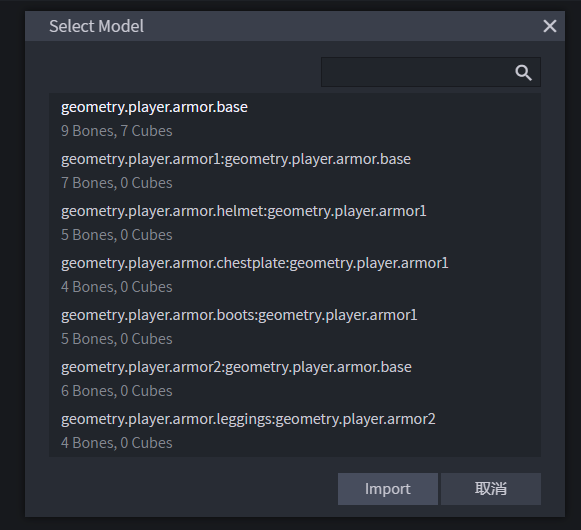581x530 pixels.
Task: Pick the armor.chestplate geometry model
Action: pyautogui.click(x=295, y=275)
